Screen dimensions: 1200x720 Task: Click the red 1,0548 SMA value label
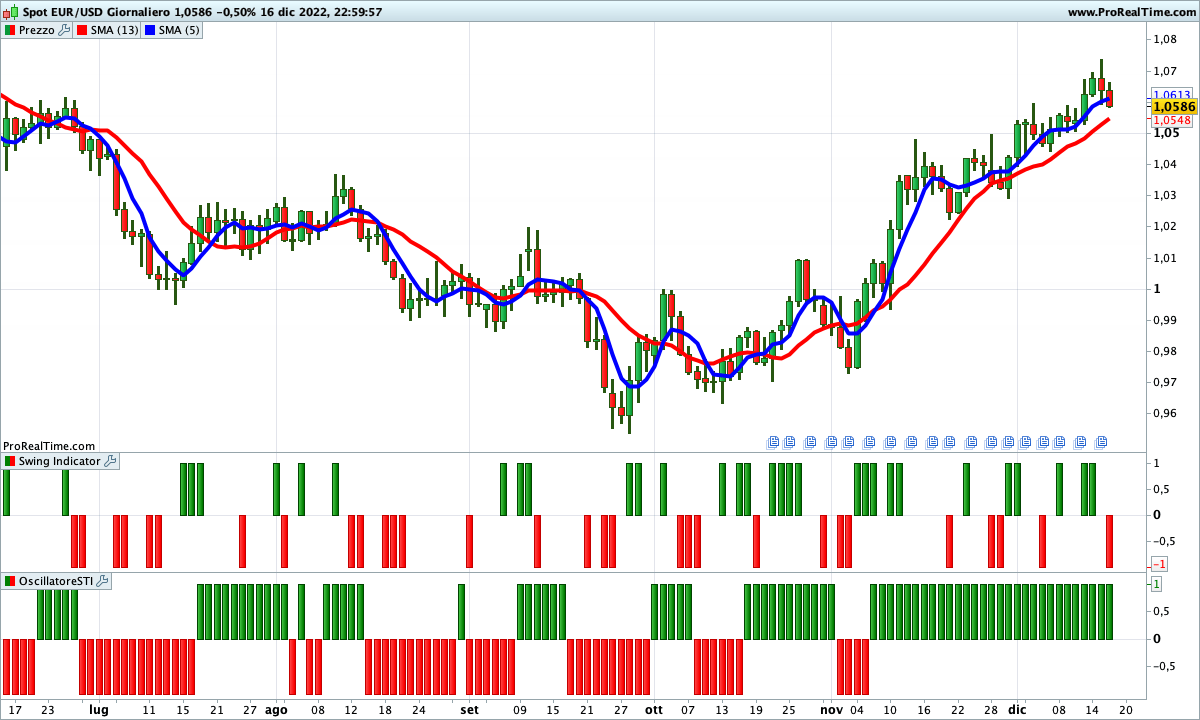[1172, 120]
